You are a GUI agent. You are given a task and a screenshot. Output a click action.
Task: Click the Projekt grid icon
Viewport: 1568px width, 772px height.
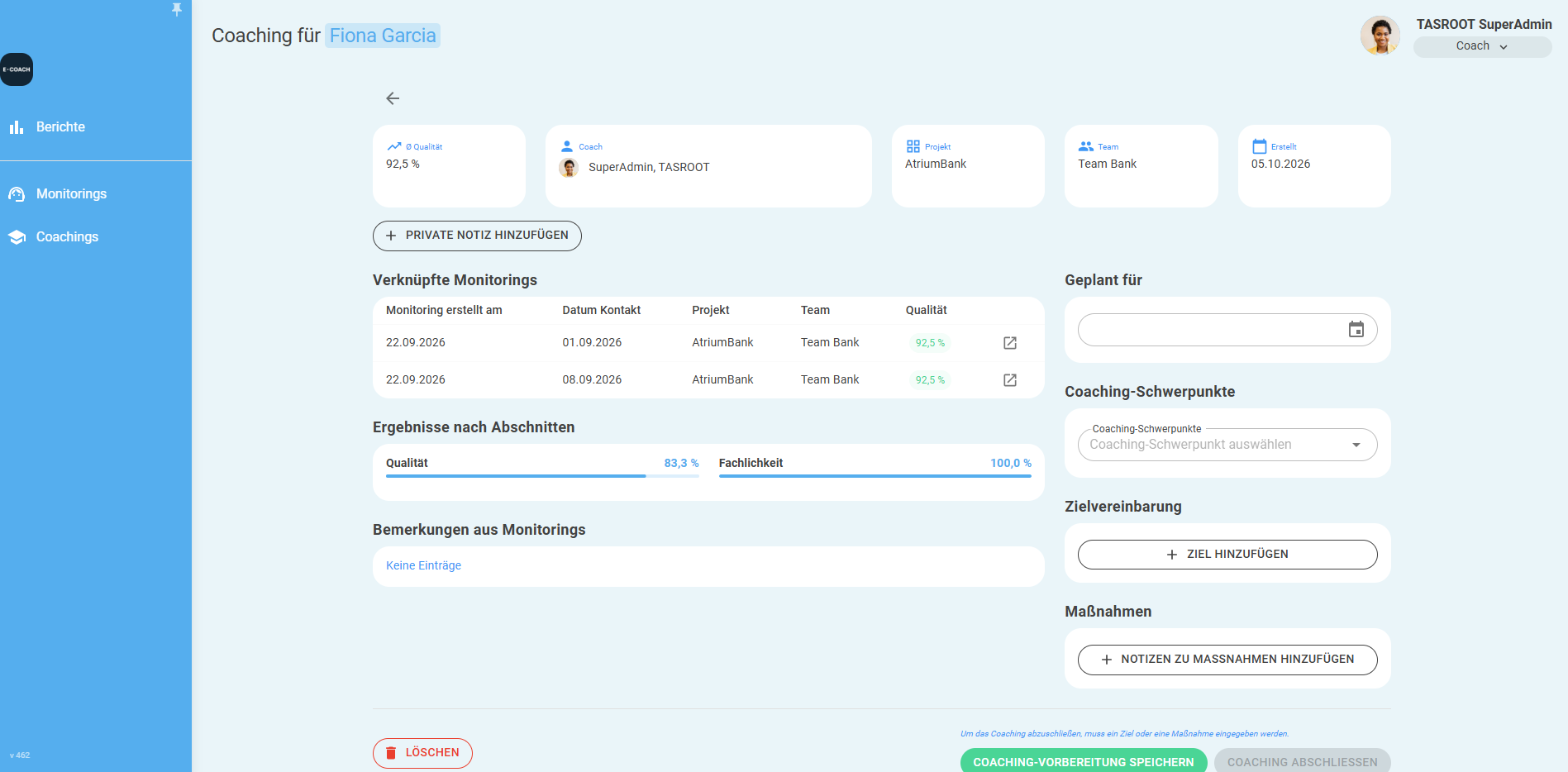point(913,146)
